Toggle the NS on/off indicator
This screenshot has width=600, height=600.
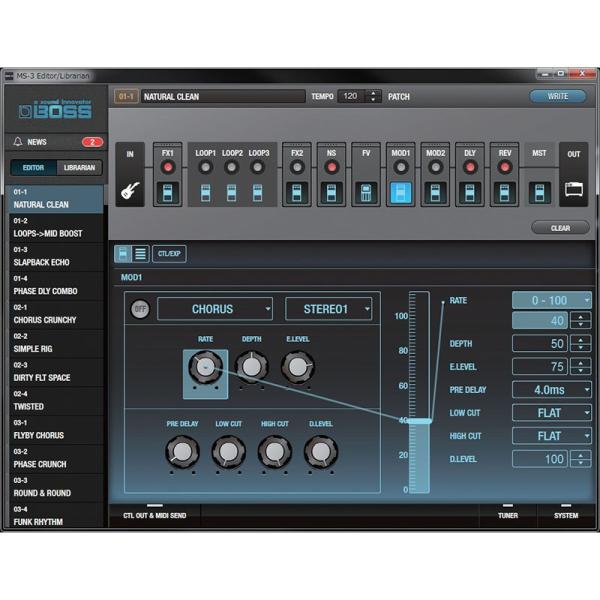331,167
